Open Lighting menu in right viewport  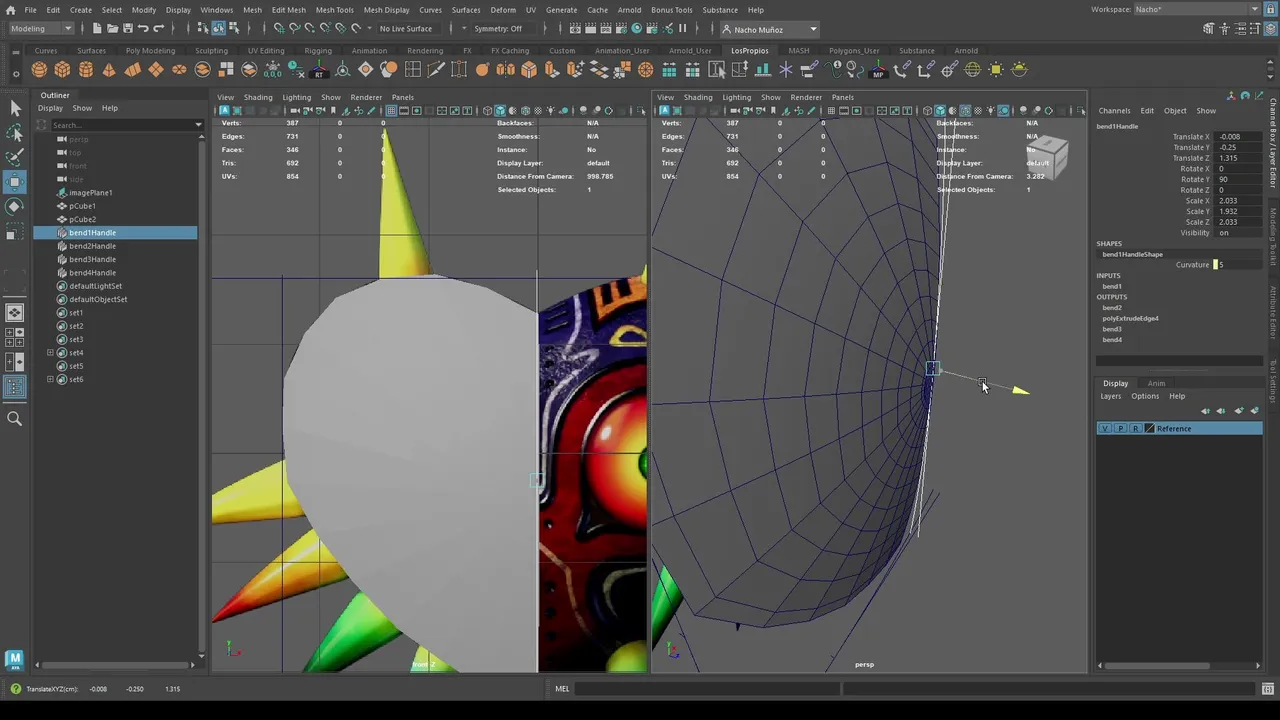(x=736, y=97)
